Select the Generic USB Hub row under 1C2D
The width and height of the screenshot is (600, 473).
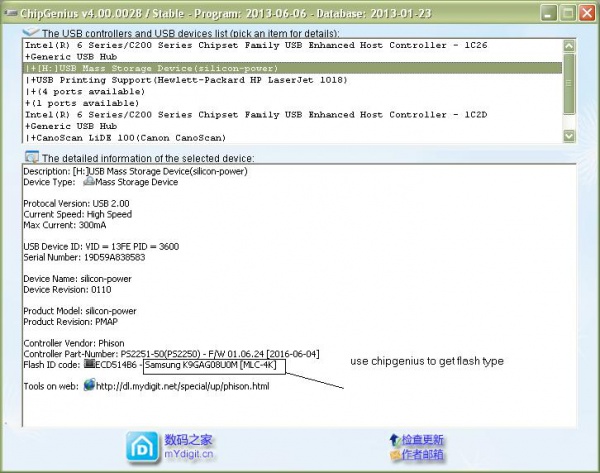pos(292,126)
